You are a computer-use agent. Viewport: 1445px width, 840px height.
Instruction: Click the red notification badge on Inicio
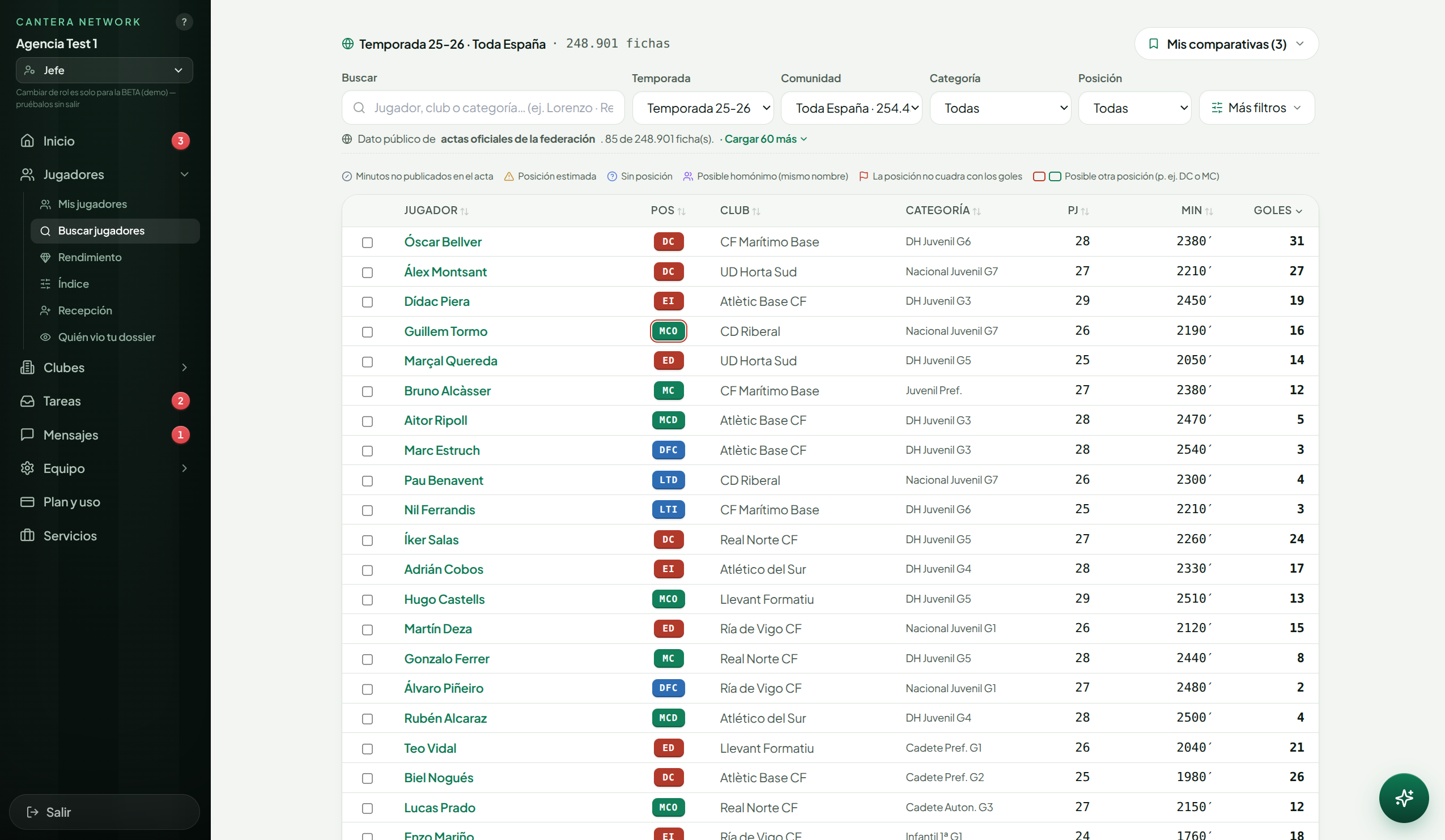(x=181, y=141)
